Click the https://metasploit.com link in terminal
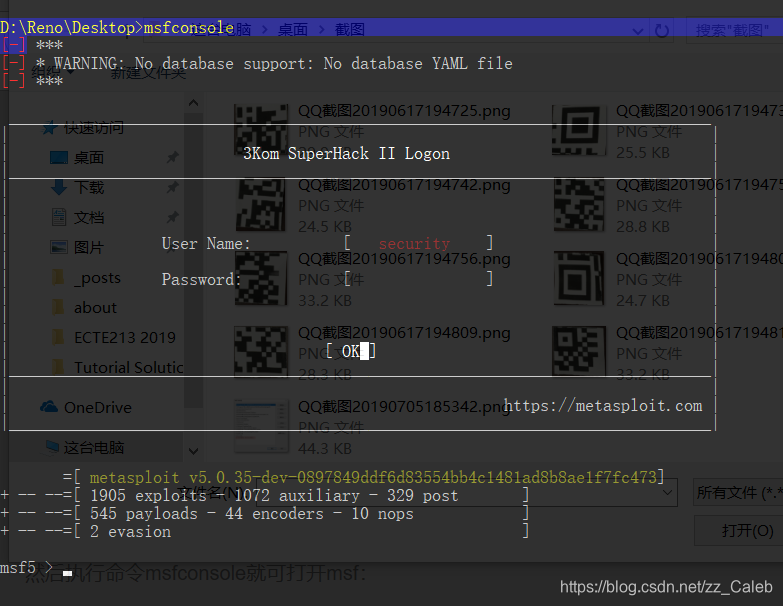The width and height of the screenshot is (783, 606). pos(603,405)
